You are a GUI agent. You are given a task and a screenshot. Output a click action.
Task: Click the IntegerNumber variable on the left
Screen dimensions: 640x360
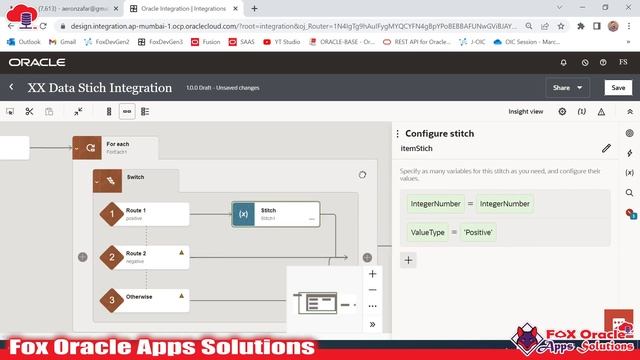pyautogui.click(x=436, y=204)
